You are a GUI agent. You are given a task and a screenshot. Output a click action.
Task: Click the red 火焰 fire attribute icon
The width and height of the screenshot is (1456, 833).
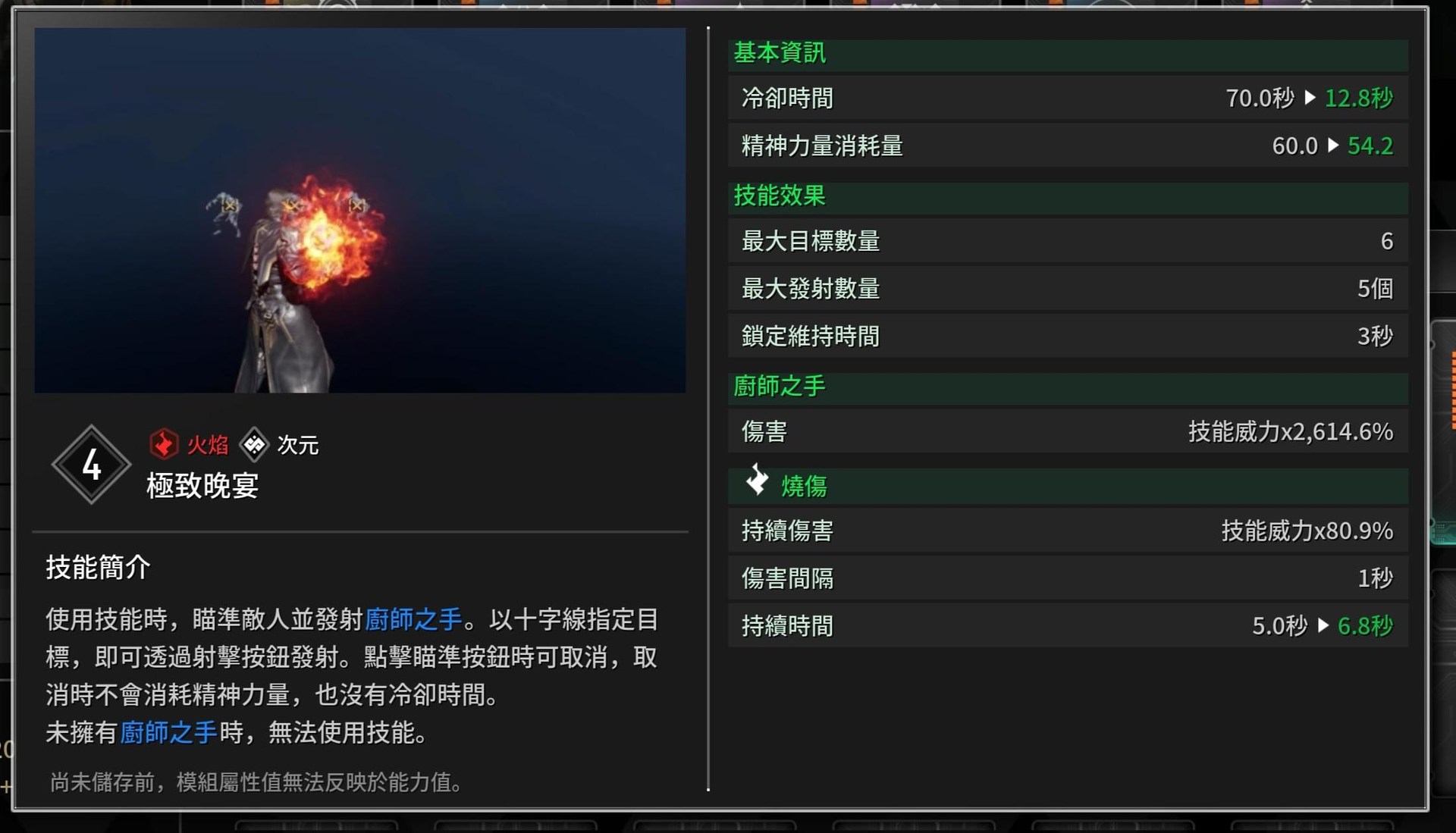pyautogui.click(x=164, y=444)
